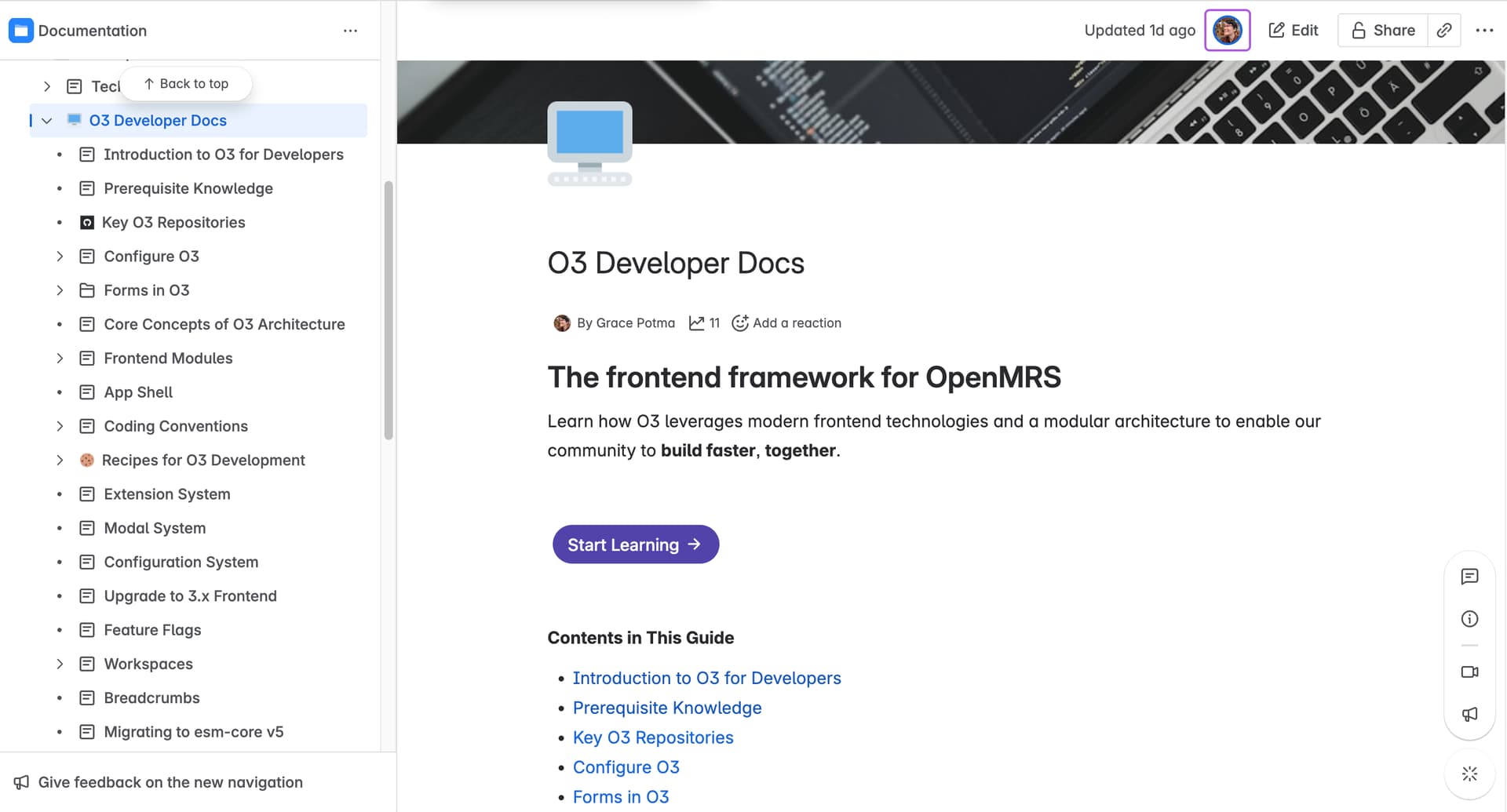Expand the Frontend Modules tree item

(60, 359)
